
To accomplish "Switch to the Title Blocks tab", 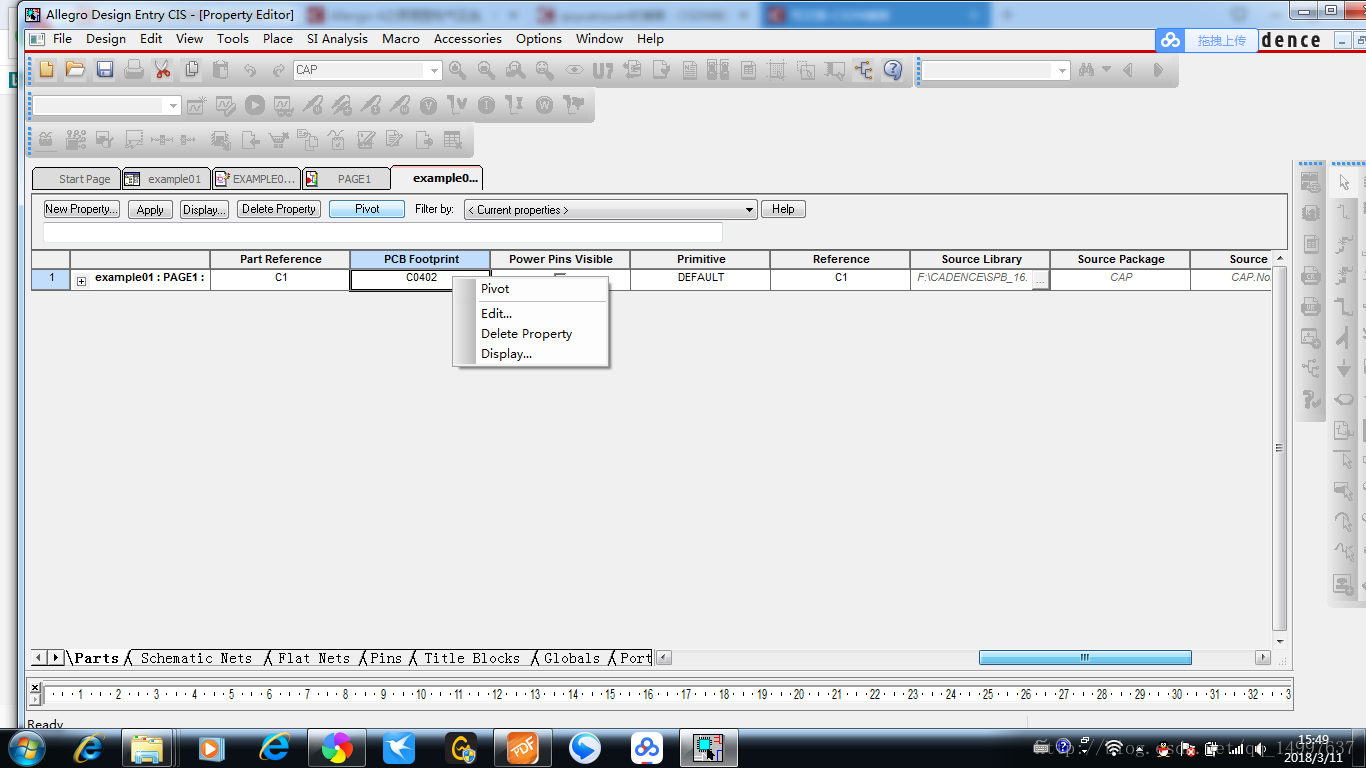I will coord(472,658).
